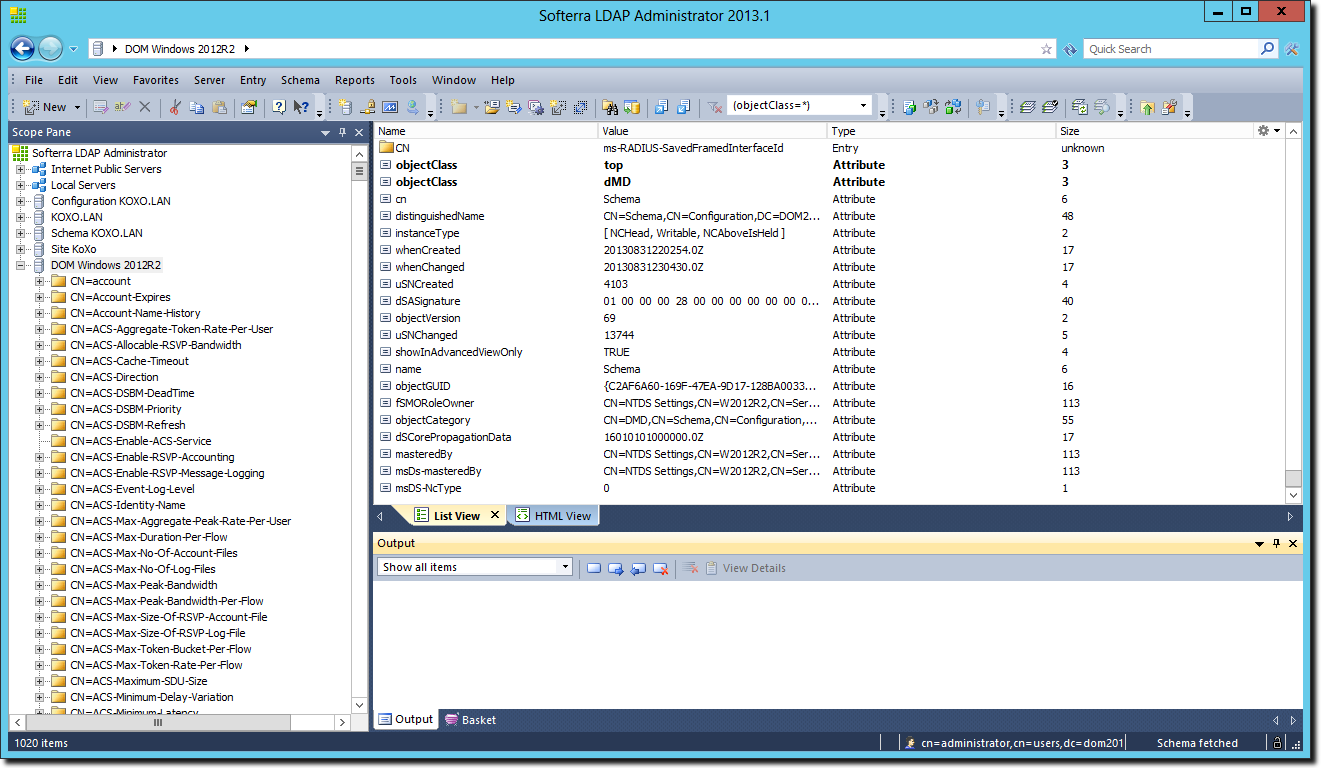The width and height of the screenshot is (1321, 768).
Task: Click the Name column header
Action: [x=486, y=131]
